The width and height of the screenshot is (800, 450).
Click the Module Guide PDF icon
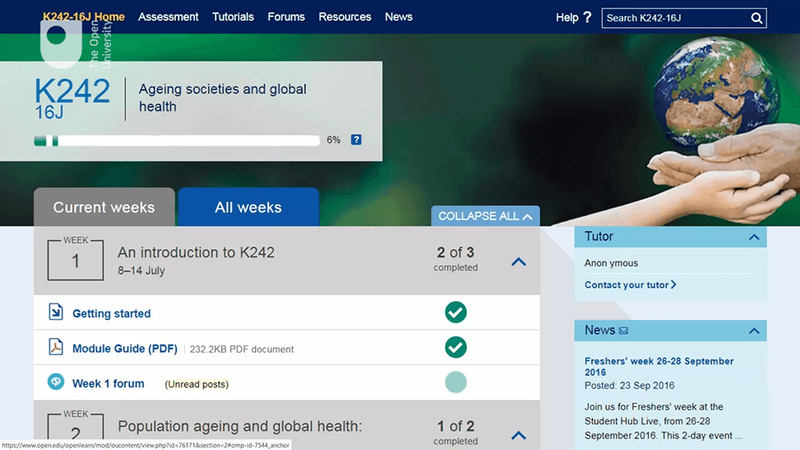tap(56, 347)
